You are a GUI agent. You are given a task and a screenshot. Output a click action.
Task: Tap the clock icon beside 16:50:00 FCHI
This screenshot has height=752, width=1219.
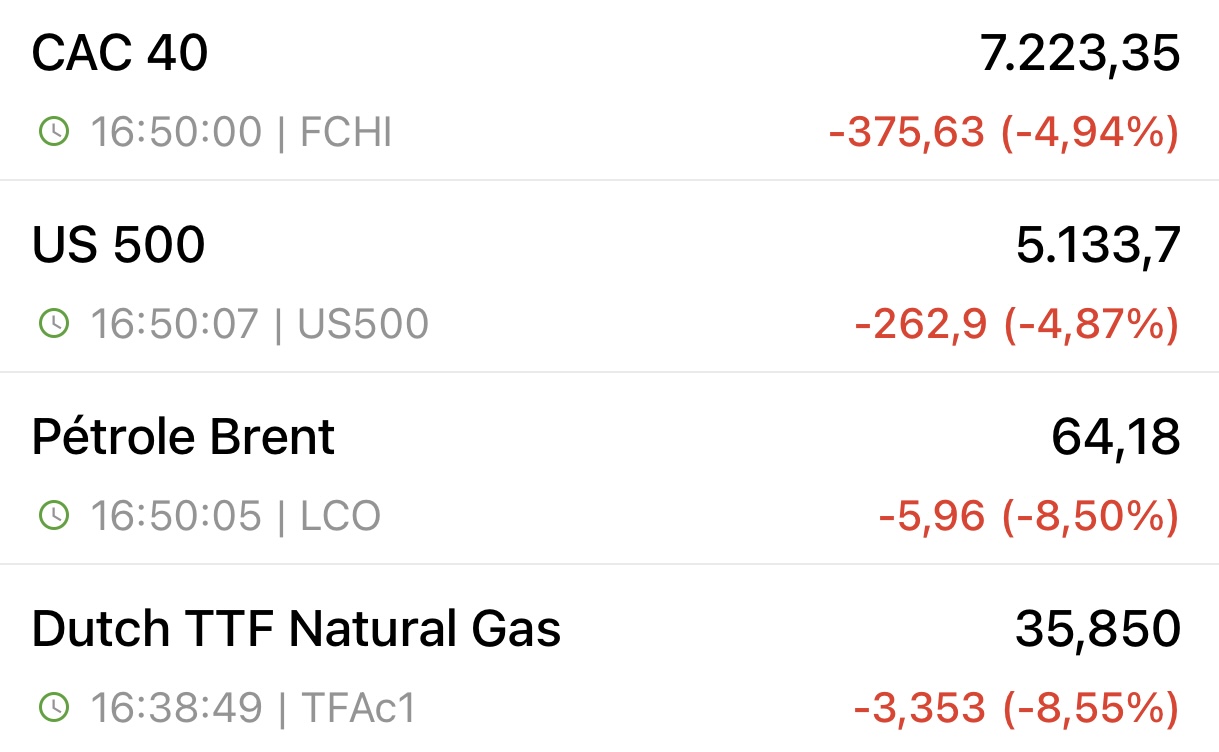[53, 132]
